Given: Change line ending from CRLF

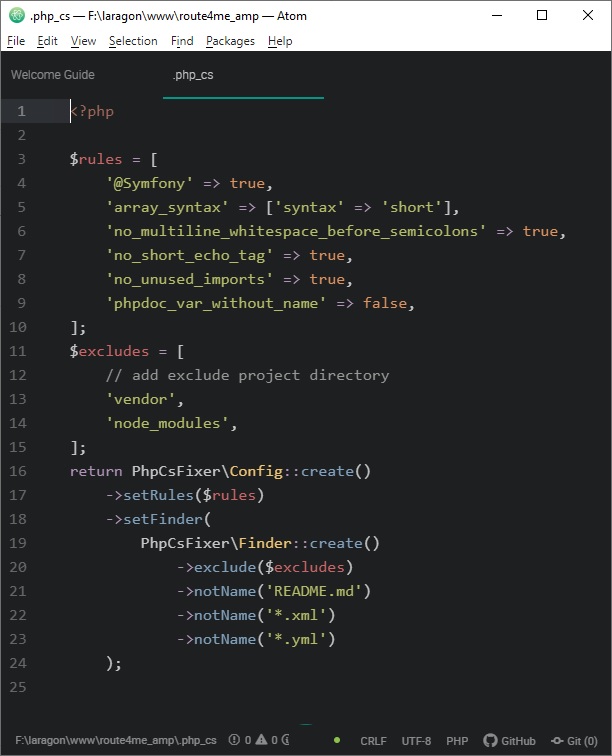Looking at the screenshot, I should click(373, 741).
